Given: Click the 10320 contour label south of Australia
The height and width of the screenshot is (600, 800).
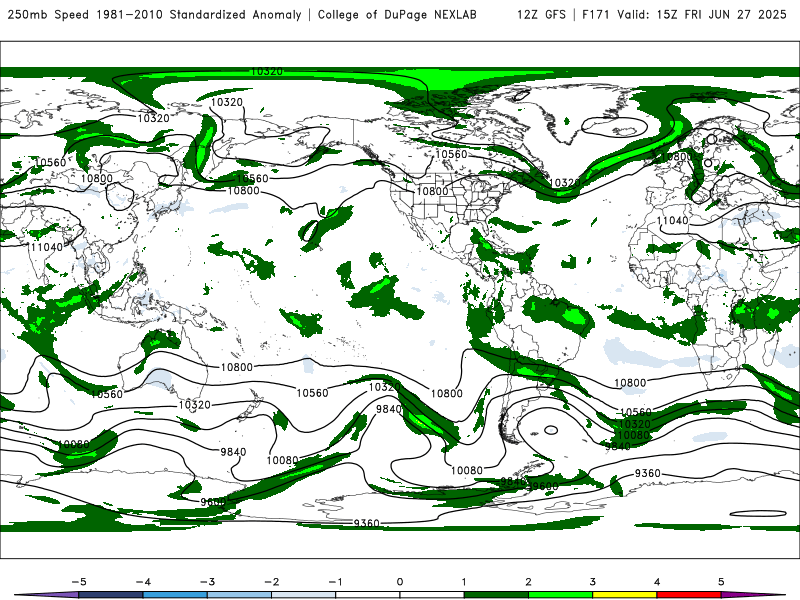Looking at the screenshot, I should (194, 405).
